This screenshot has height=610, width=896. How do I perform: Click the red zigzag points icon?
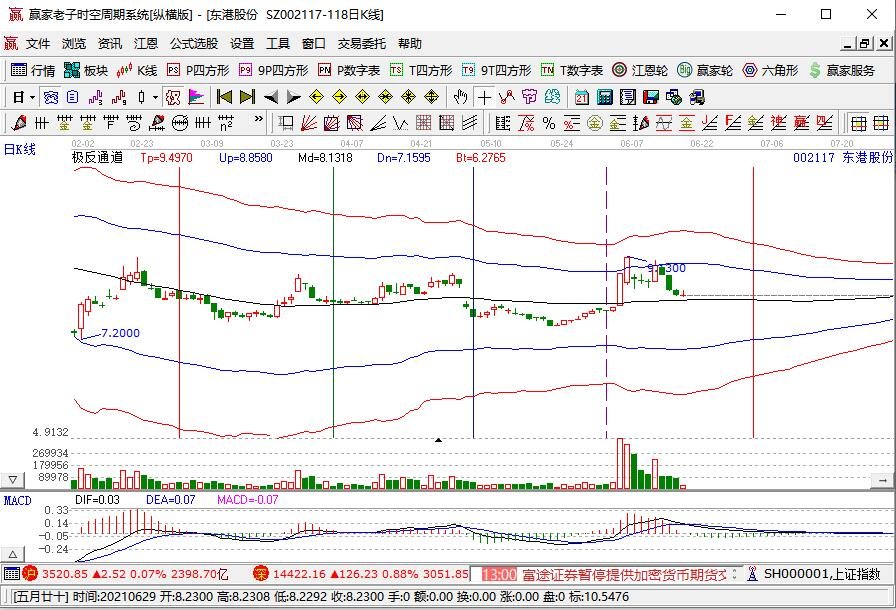coord(506,98)
